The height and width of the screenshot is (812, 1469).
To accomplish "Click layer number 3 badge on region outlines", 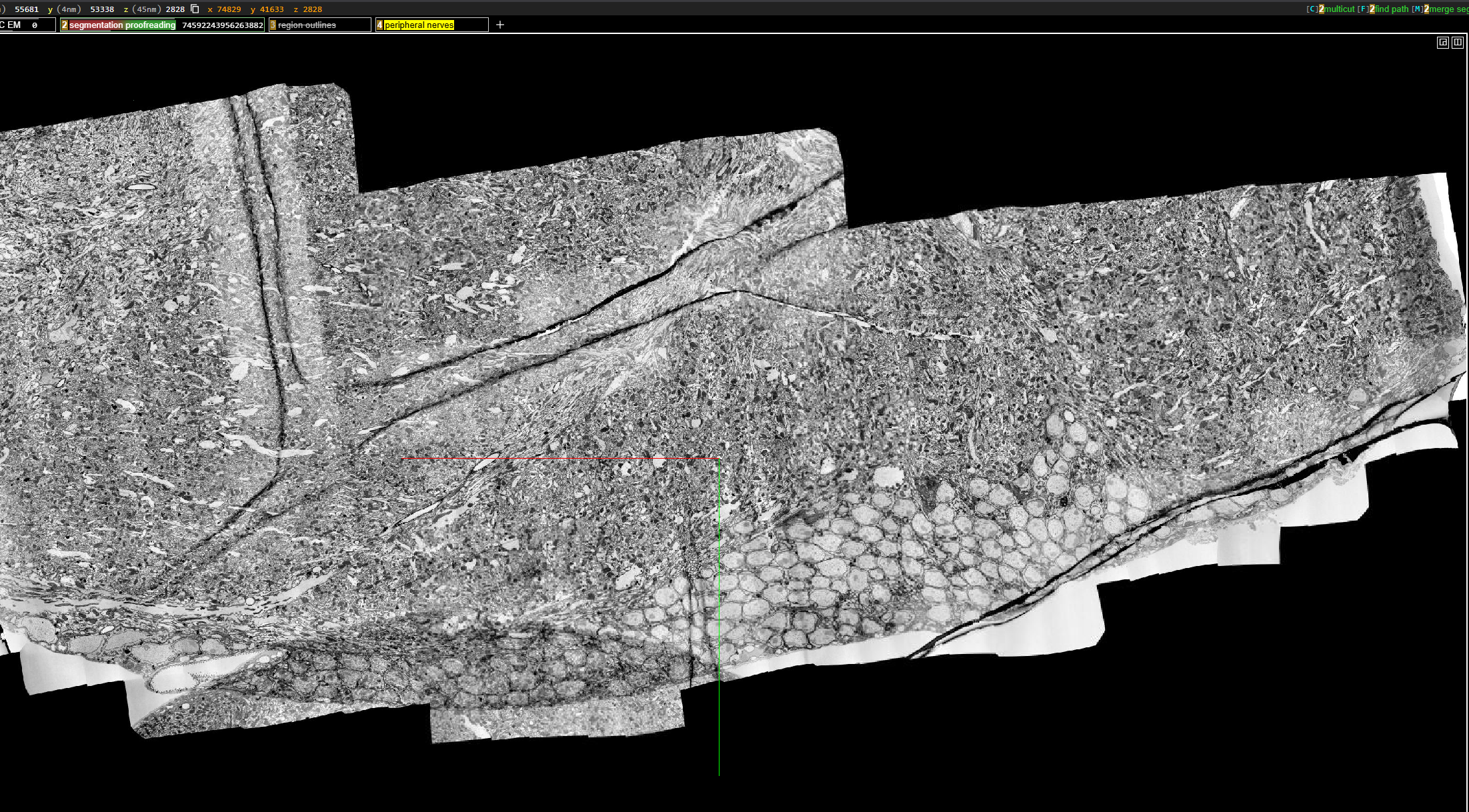I will pyautogui.click(x=273, y=25).
